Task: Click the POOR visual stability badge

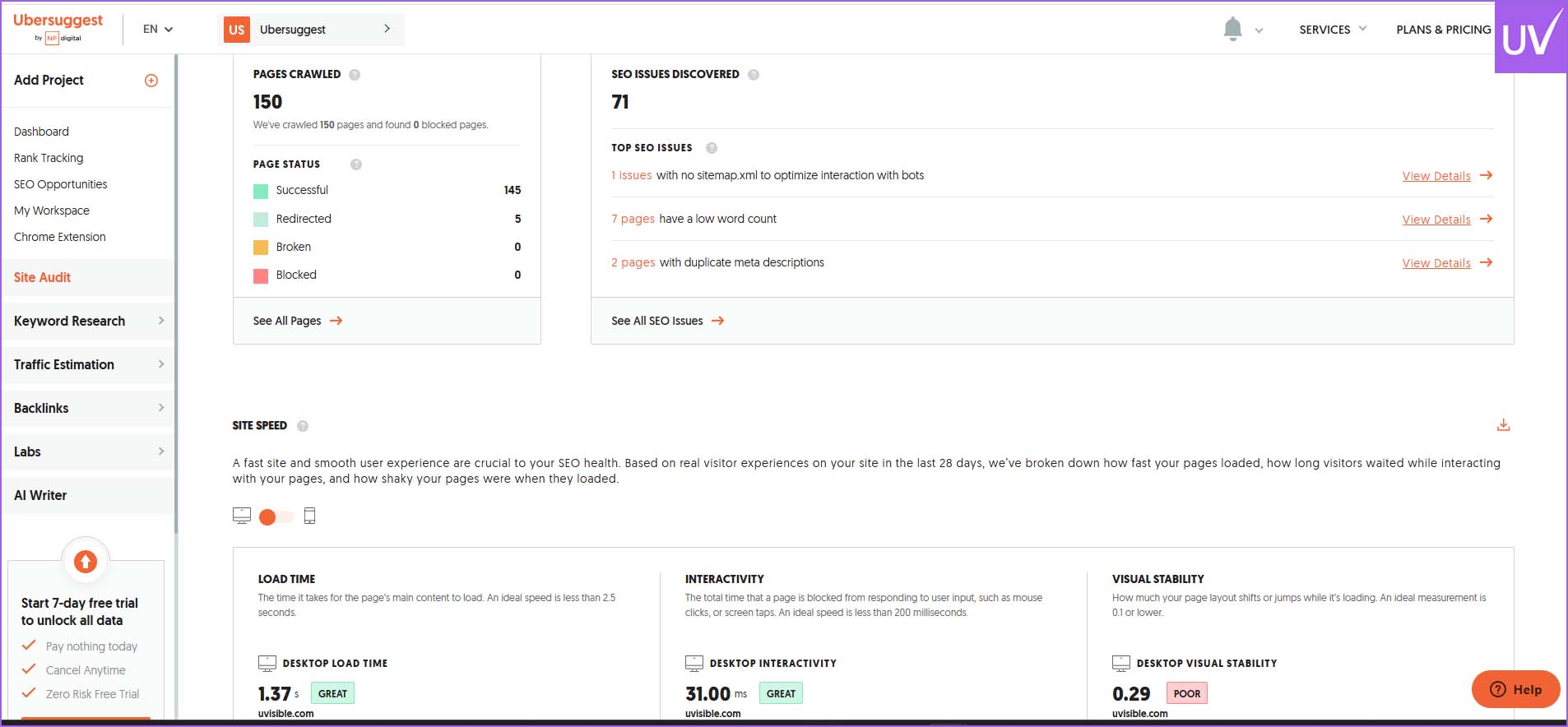Action: point(1186,693)
